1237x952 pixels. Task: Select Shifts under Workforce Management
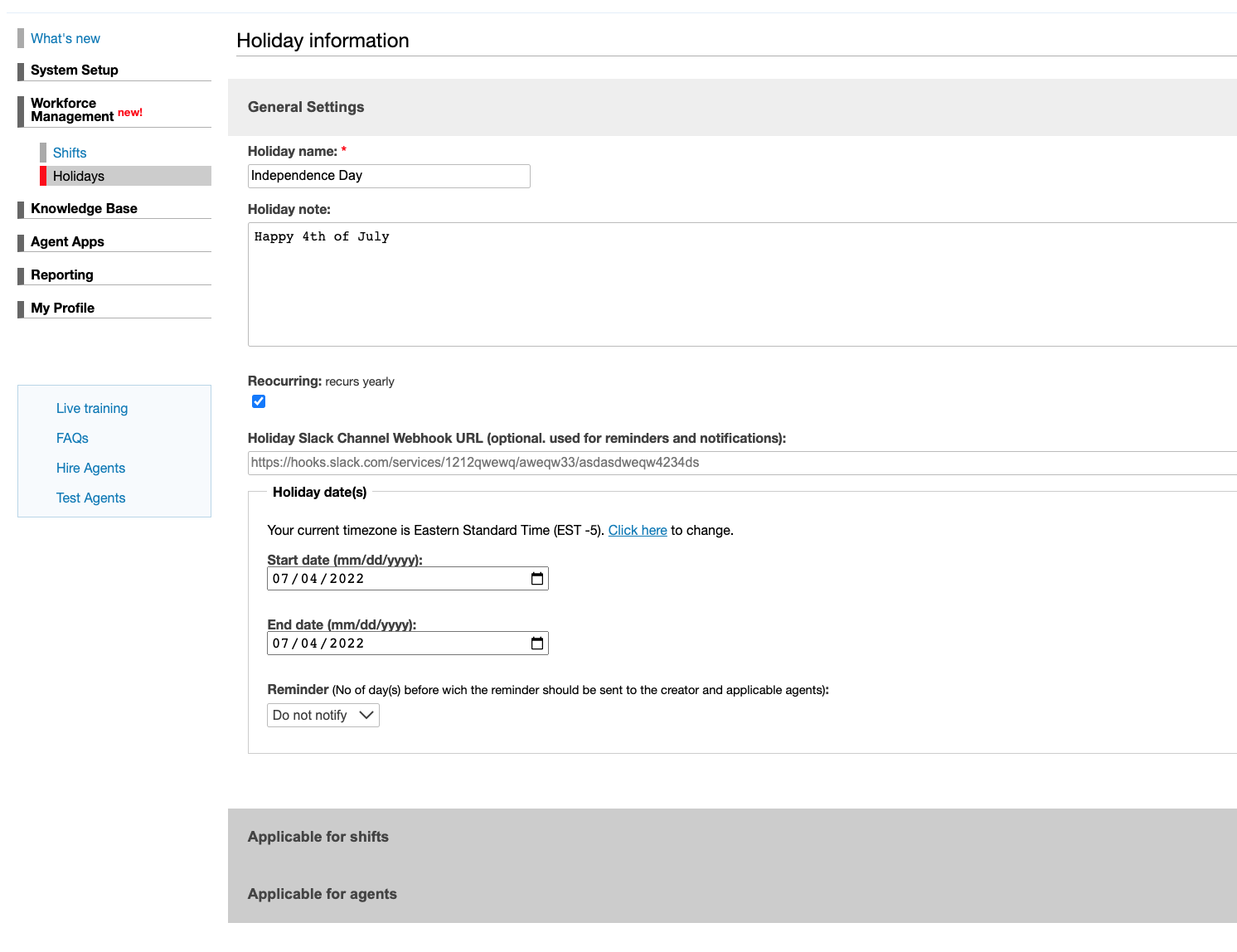point(69,153)
